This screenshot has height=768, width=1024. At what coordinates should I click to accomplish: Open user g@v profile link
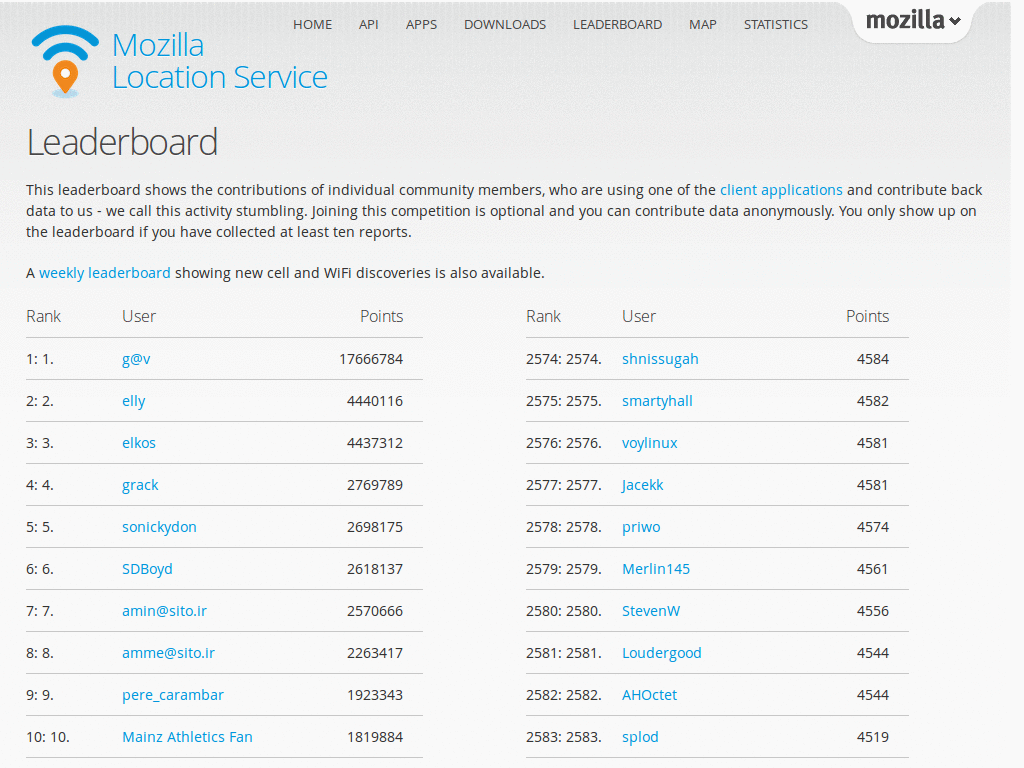tap(136, 359)
